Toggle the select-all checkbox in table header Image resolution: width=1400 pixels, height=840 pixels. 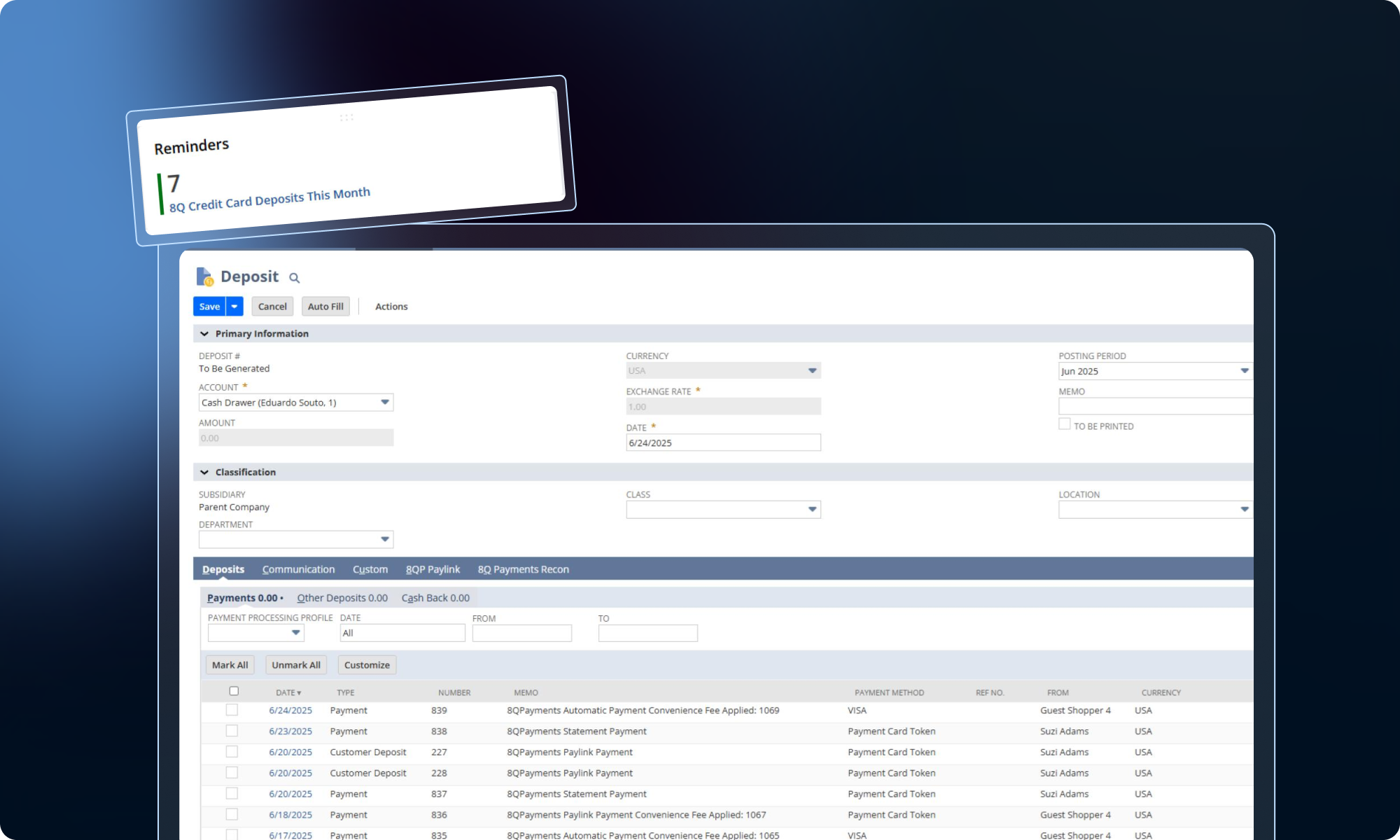click(234, 691)
